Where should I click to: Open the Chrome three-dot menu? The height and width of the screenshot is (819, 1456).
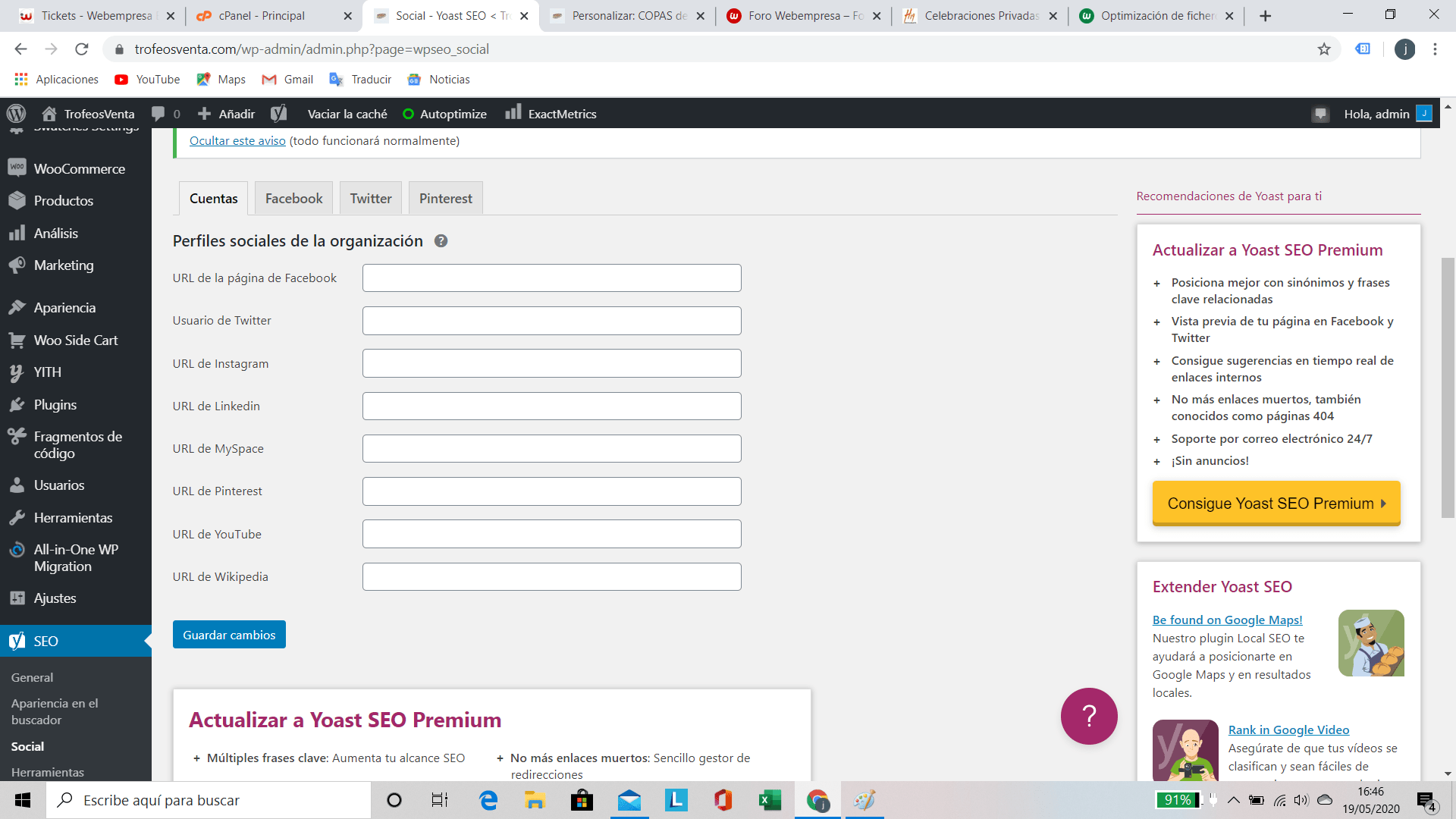point(1435,49)
